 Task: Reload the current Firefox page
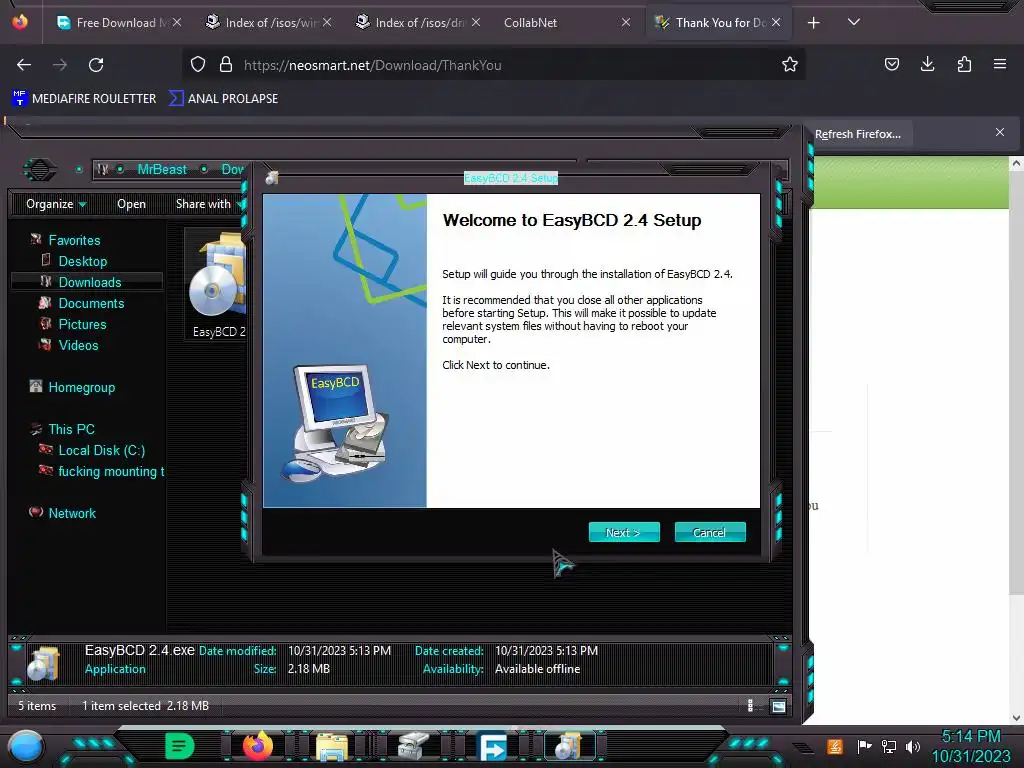coord(96,65)
